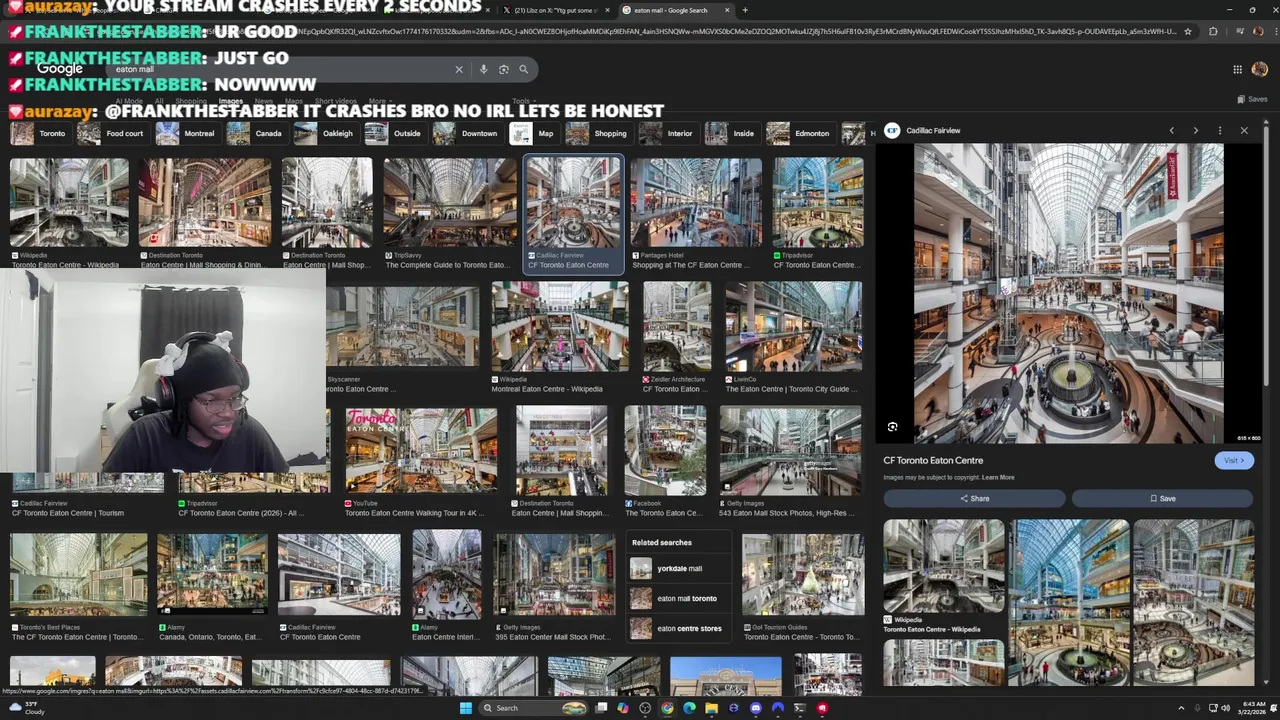
Task: Close the image preview panel
Action: click(1244, 130)
